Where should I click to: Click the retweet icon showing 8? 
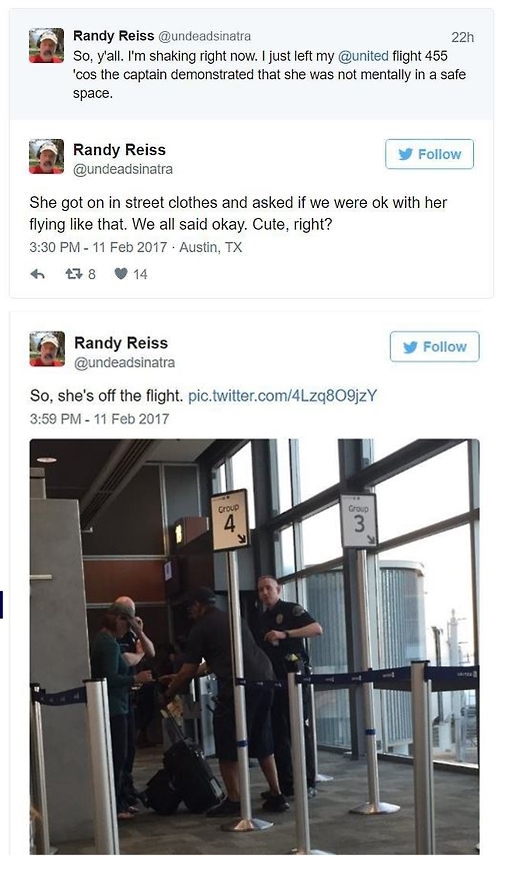(73, 274)
